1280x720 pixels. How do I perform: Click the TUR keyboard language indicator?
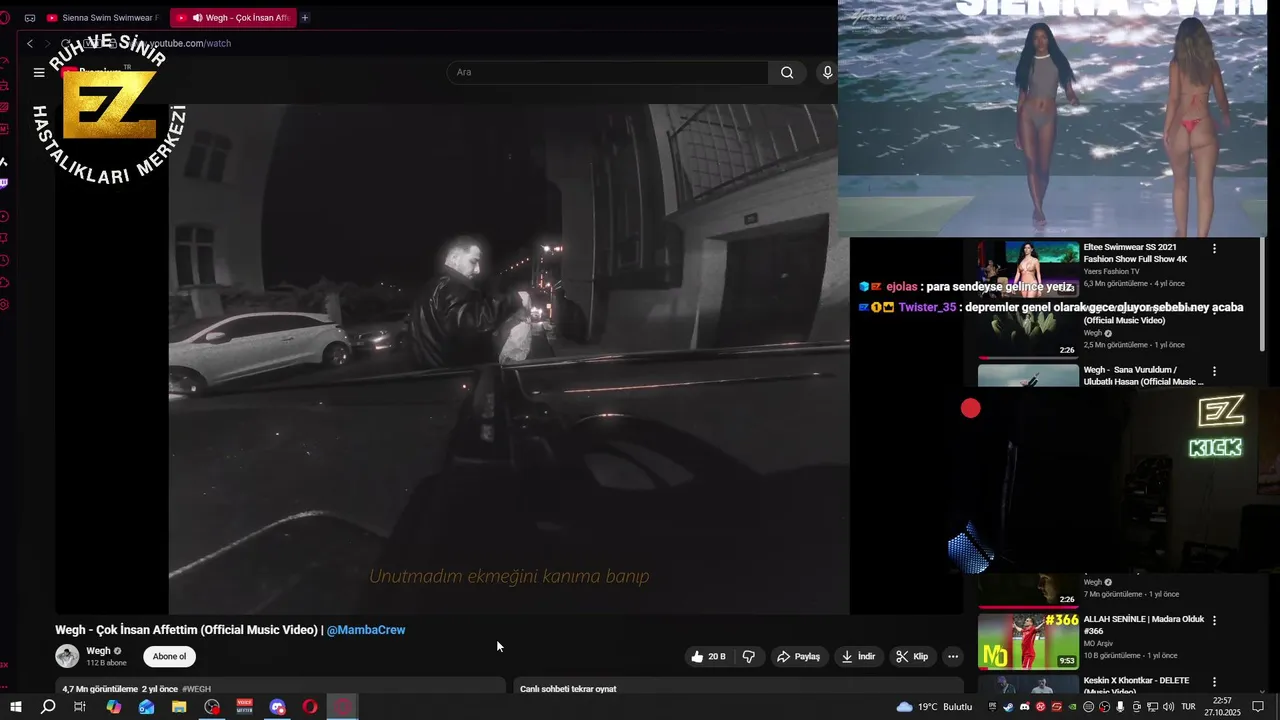coord(1188,707)
